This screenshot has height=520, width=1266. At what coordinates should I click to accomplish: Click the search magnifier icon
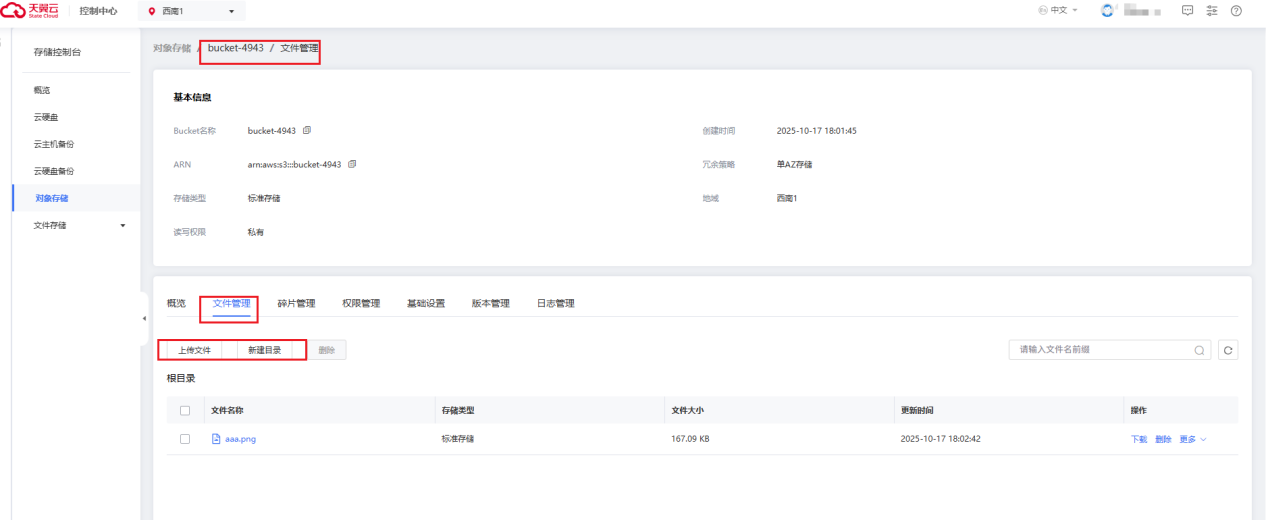[1199, 350]
